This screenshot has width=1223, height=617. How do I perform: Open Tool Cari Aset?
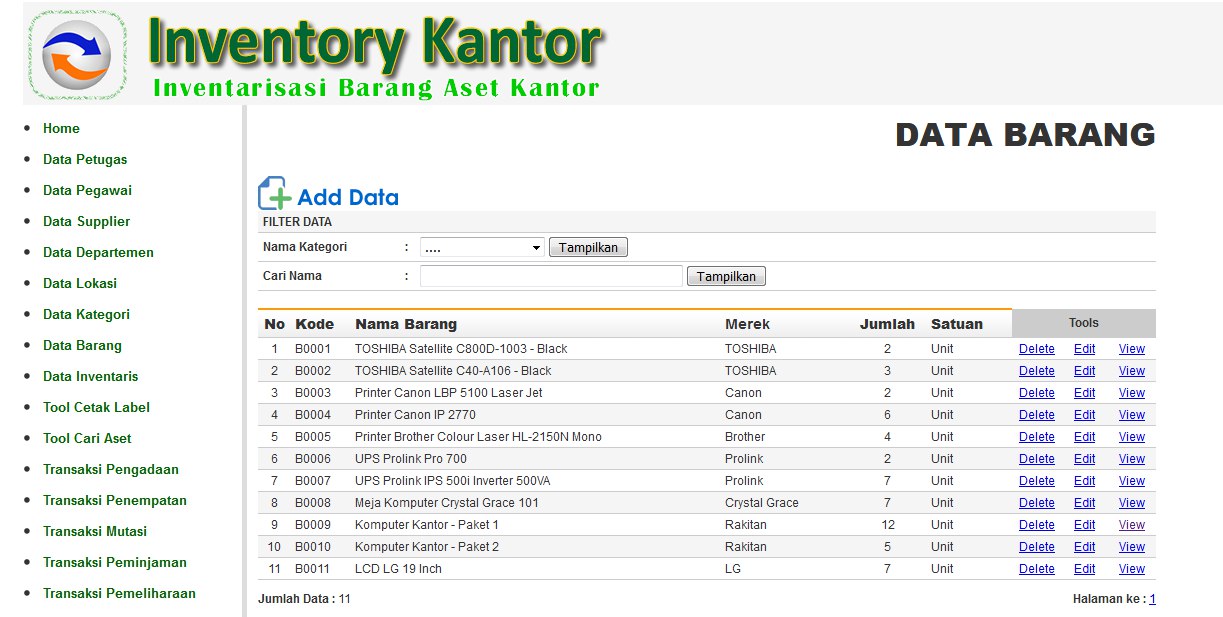87,438
